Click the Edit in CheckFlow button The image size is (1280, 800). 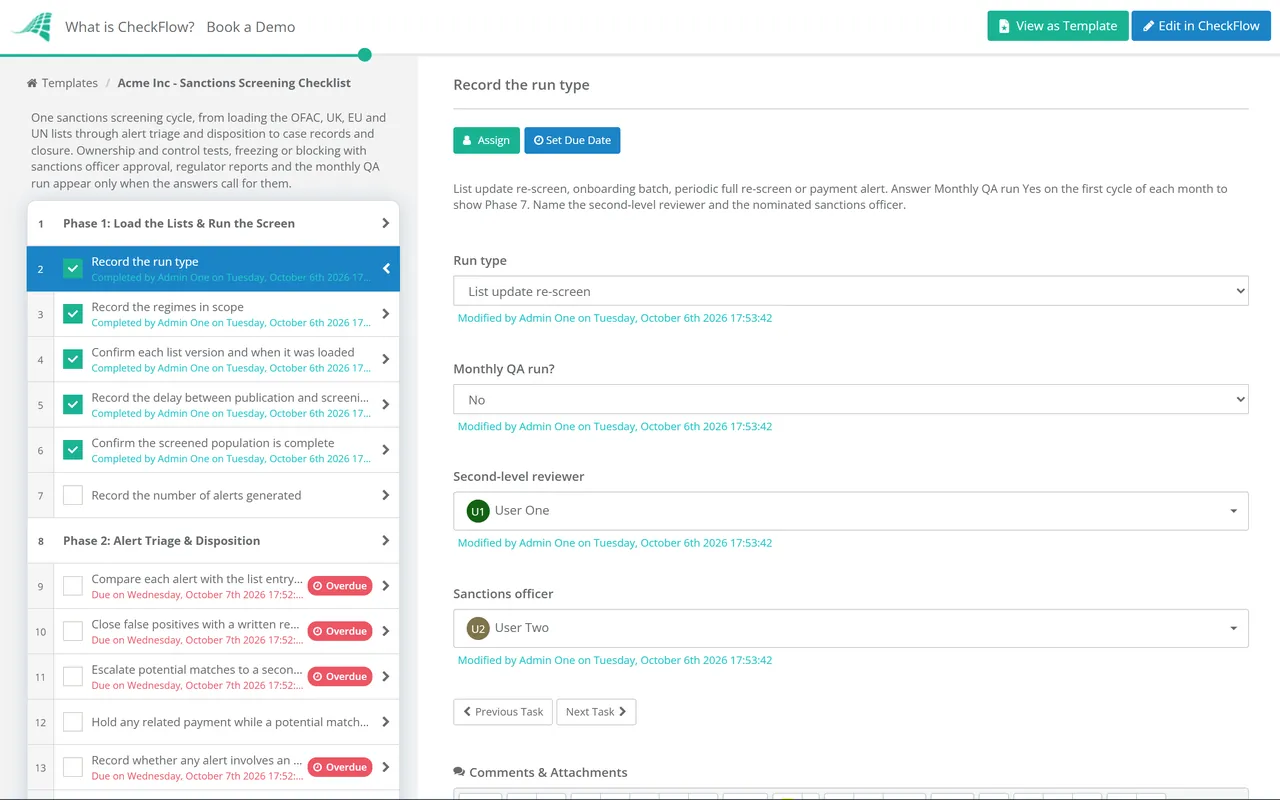click(1201, 26)
